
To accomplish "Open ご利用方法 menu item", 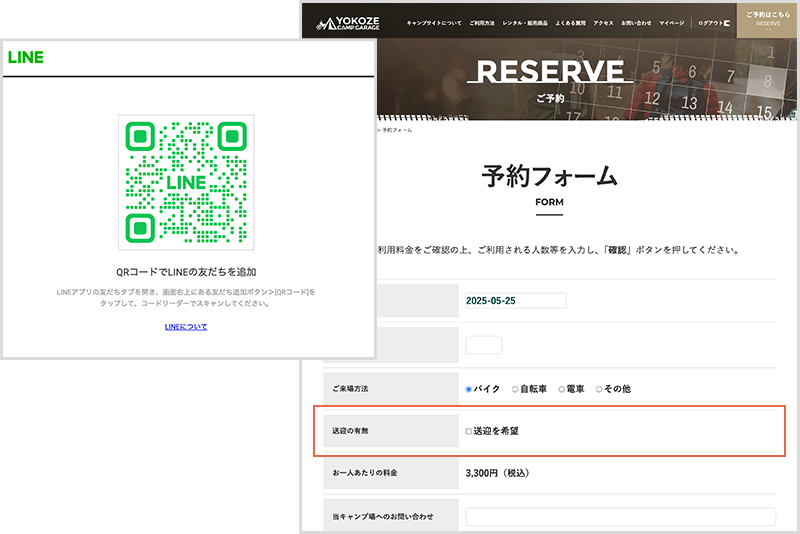I will pos(482,23).
